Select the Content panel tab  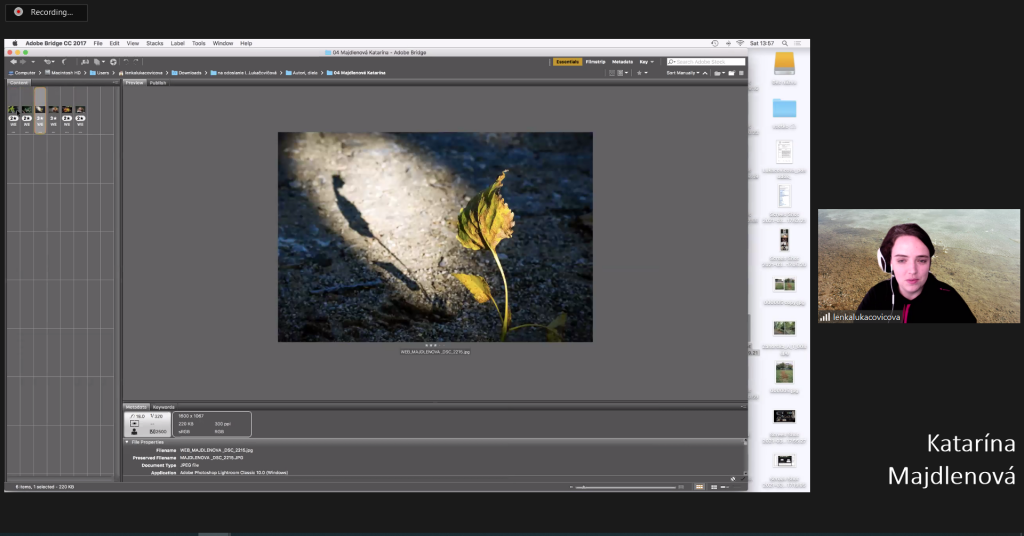(19, 83)
